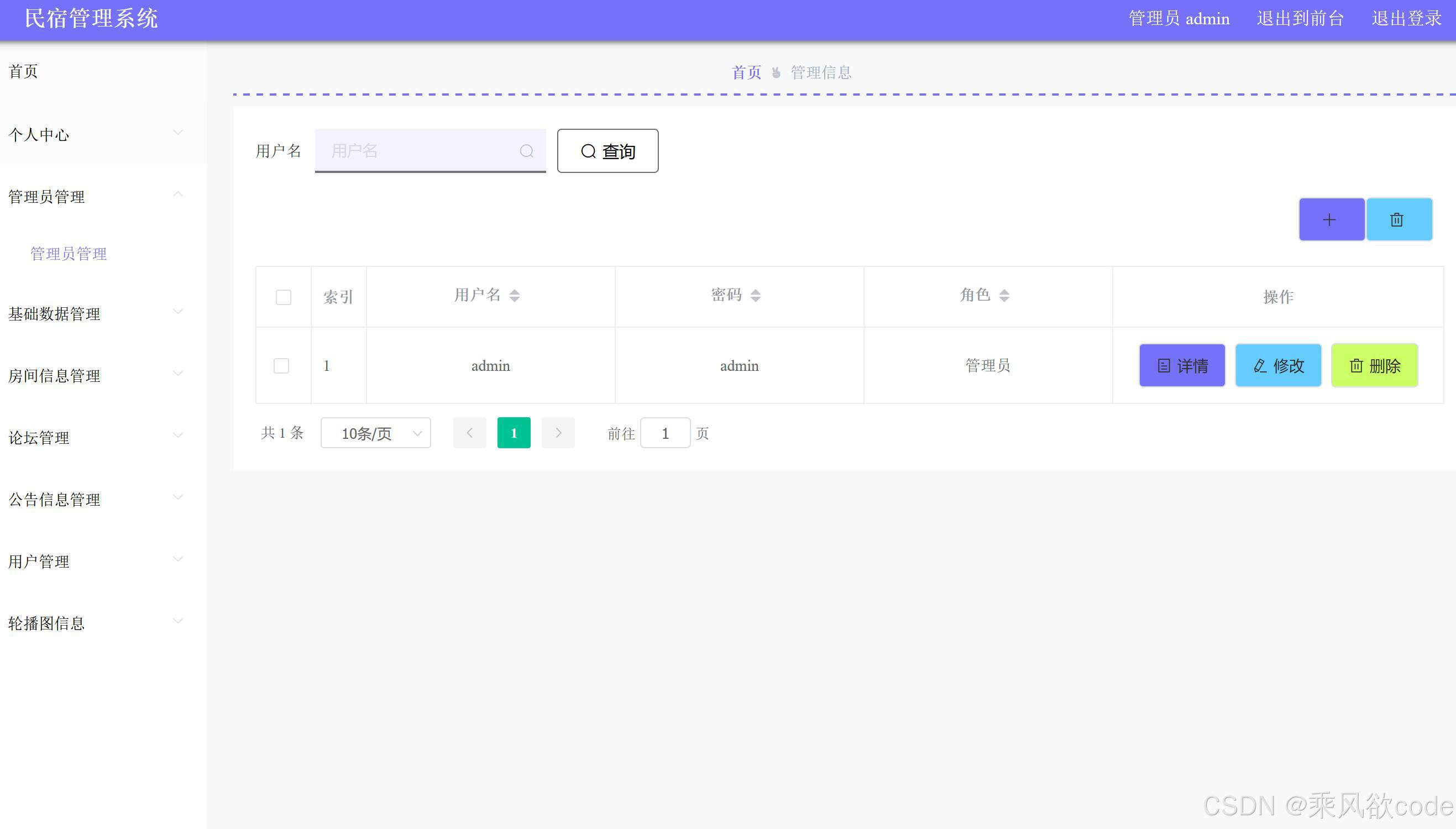Go to previous page arrow
Viewport: 1456px width, 829px height.
(x=470, y=433)
